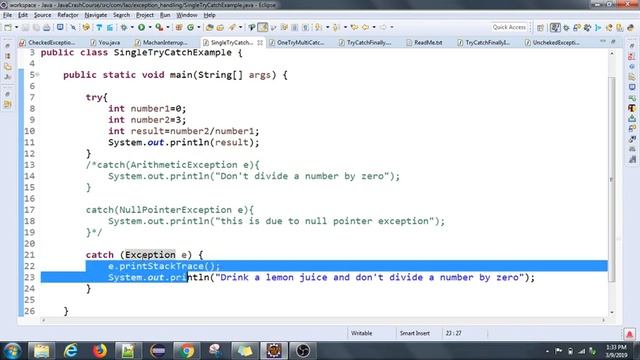The image size is (640, 360).
Task: Open the Windows Start menu
Action: tap(12, 351)
